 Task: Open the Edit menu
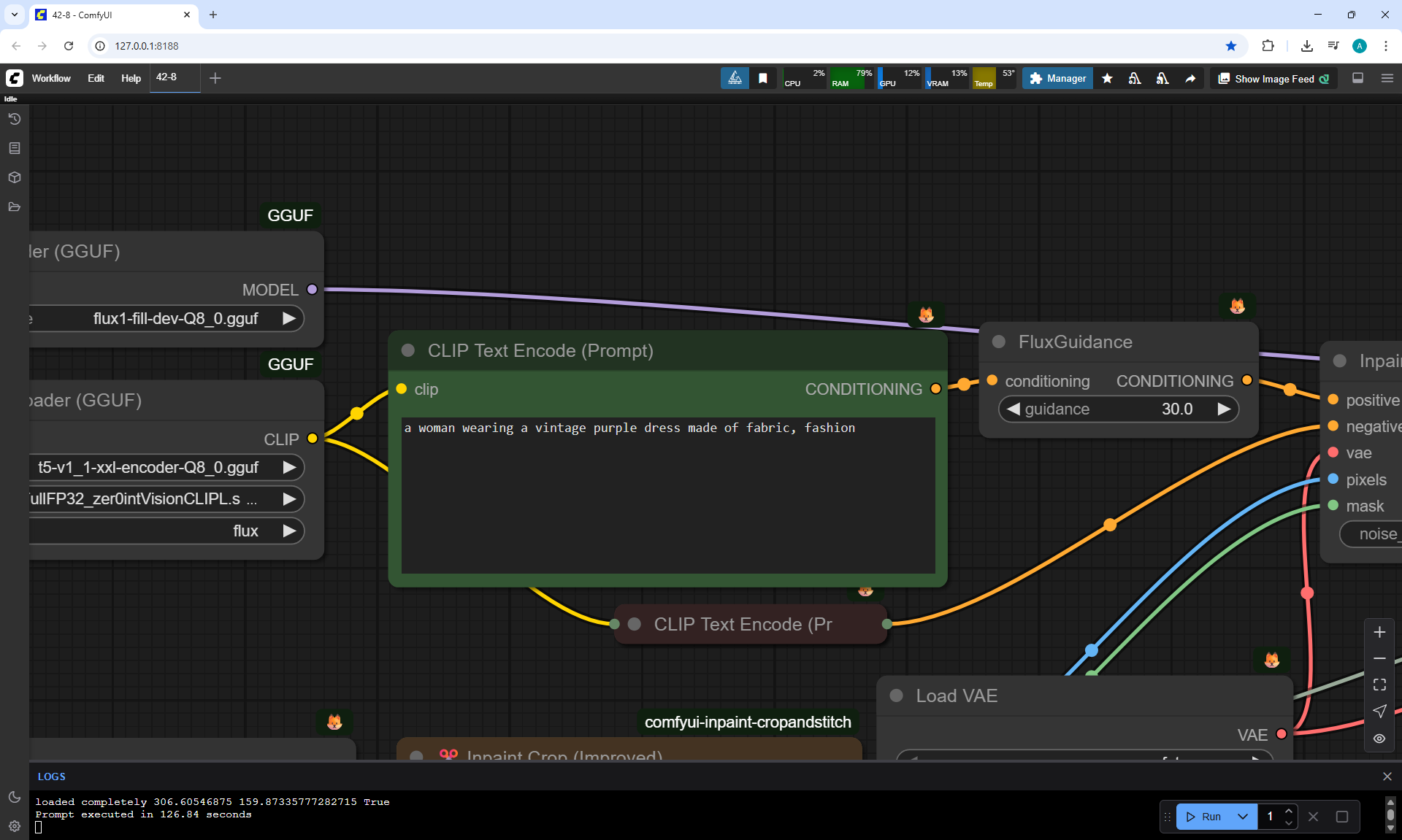[x=96, y=78]
